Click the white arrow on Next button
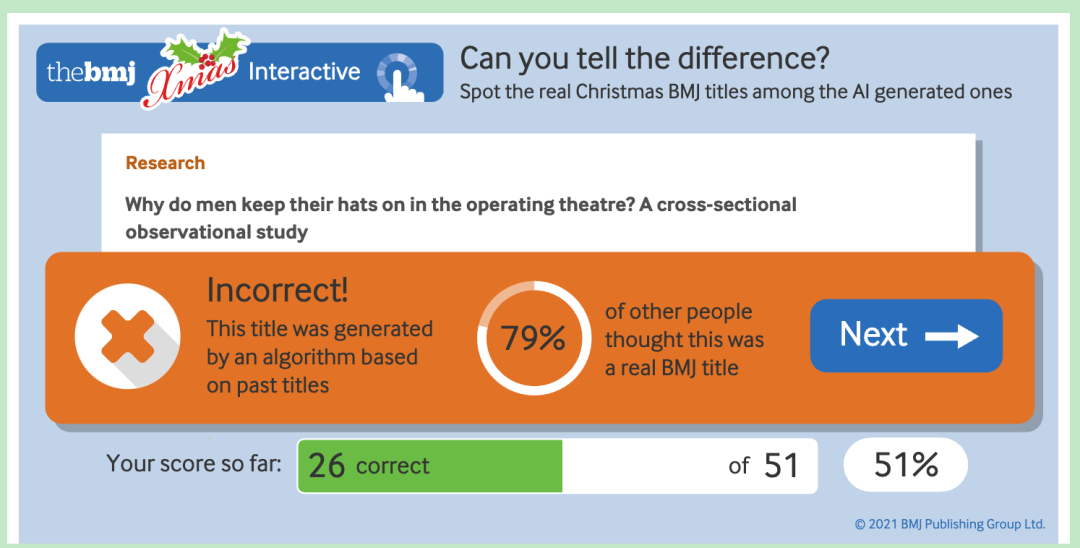1080x548 pixels. tap(951, 336)
